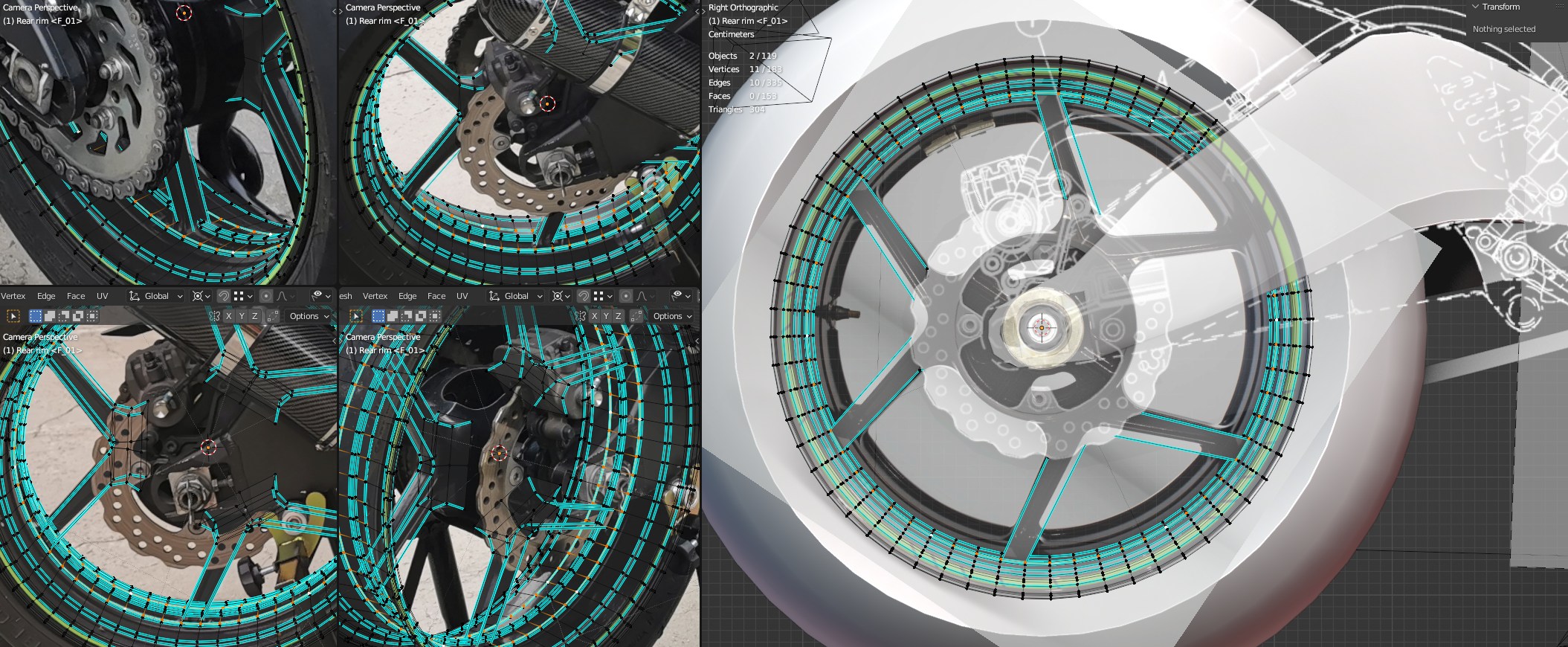
Task: Toggle proportional editing in left viewport header
Action: click(x=265, y=296)
